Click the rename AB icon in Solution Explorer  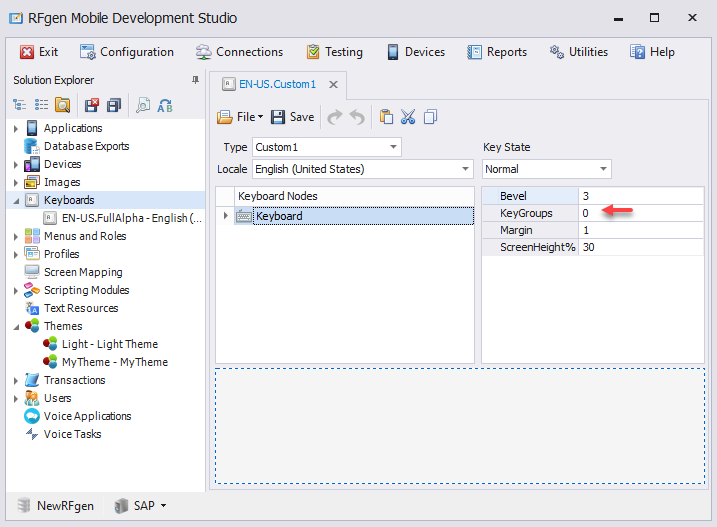(165, 104)
